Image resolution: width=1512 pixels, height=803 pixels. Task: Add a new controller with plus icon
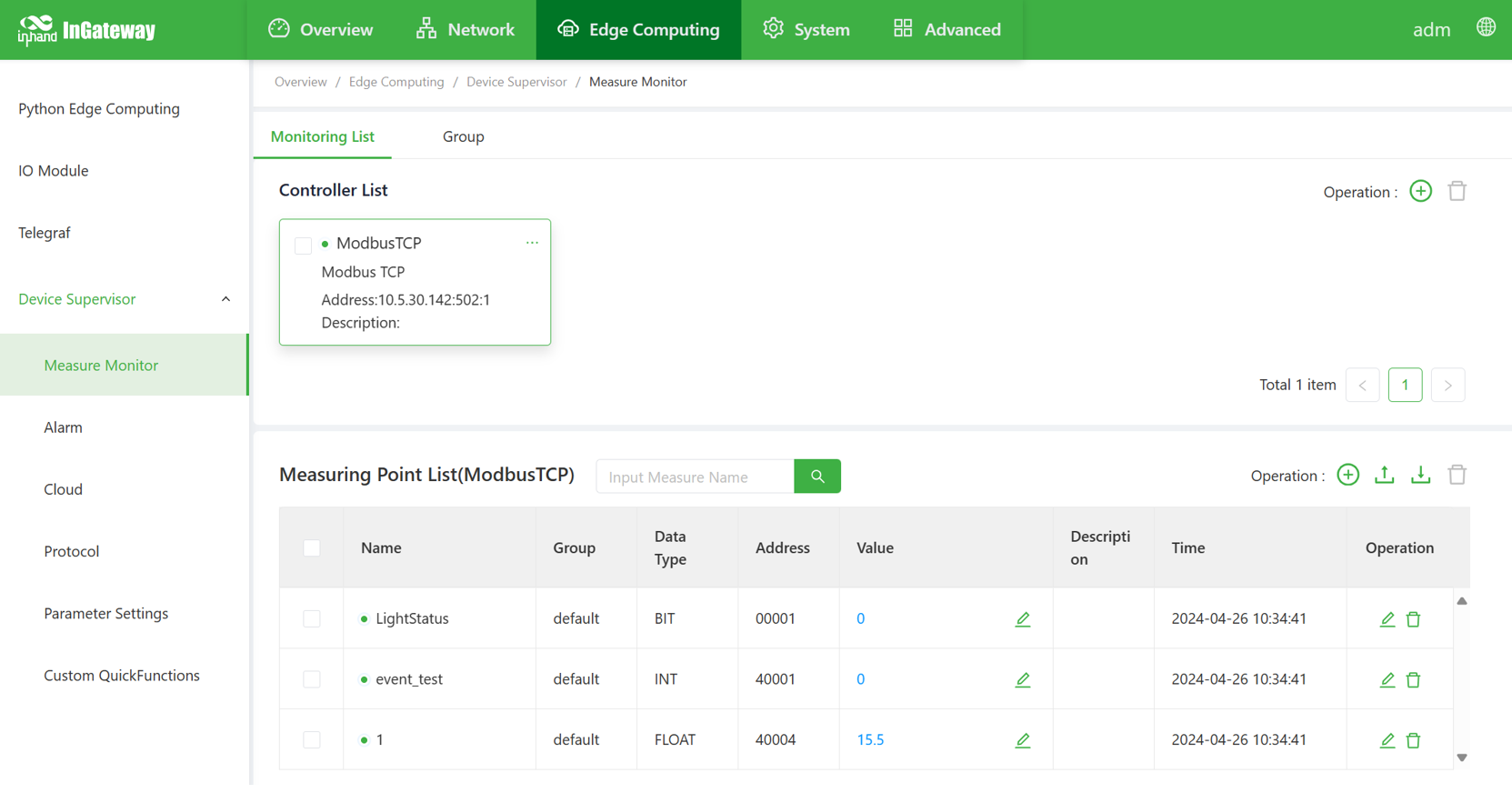pos(1420,191)
